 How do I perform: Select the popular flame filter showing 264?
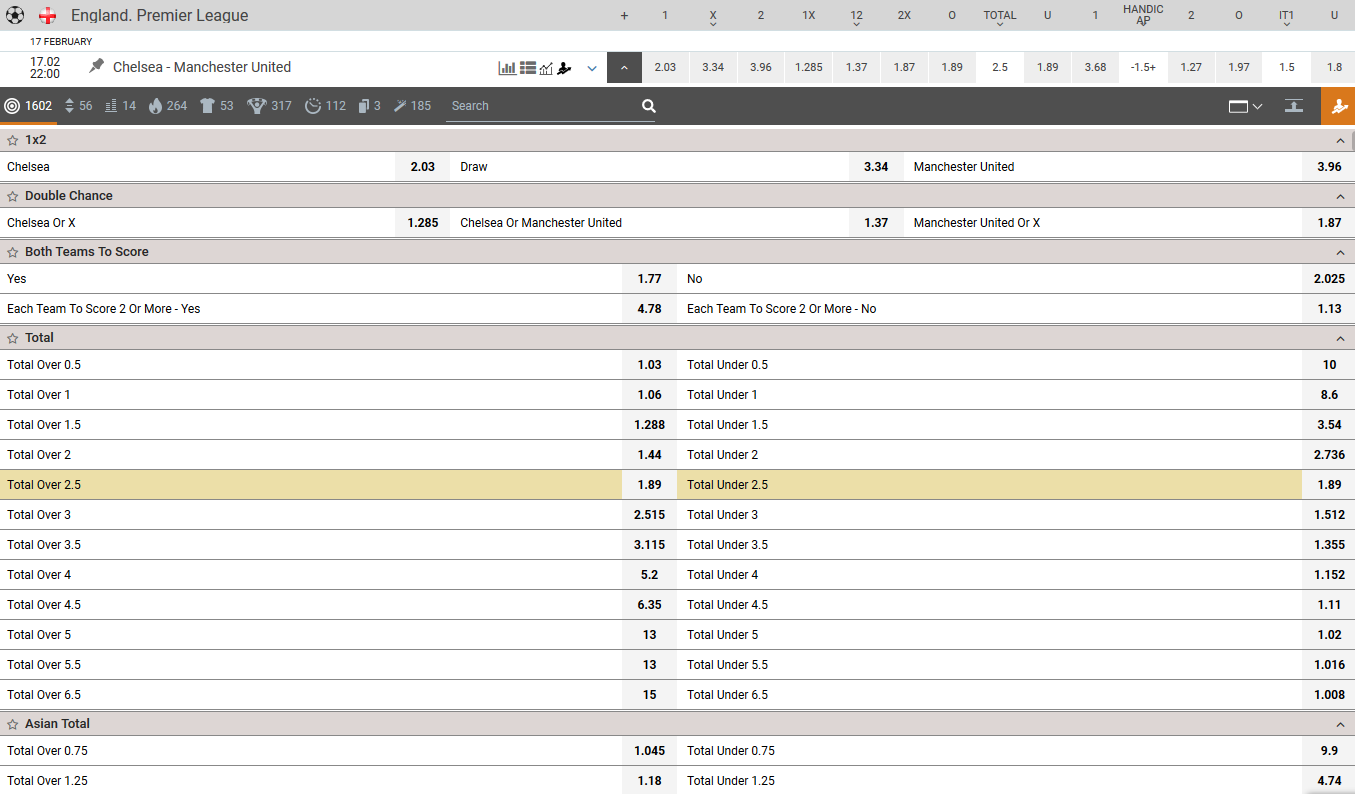click(x=168, y=105)
